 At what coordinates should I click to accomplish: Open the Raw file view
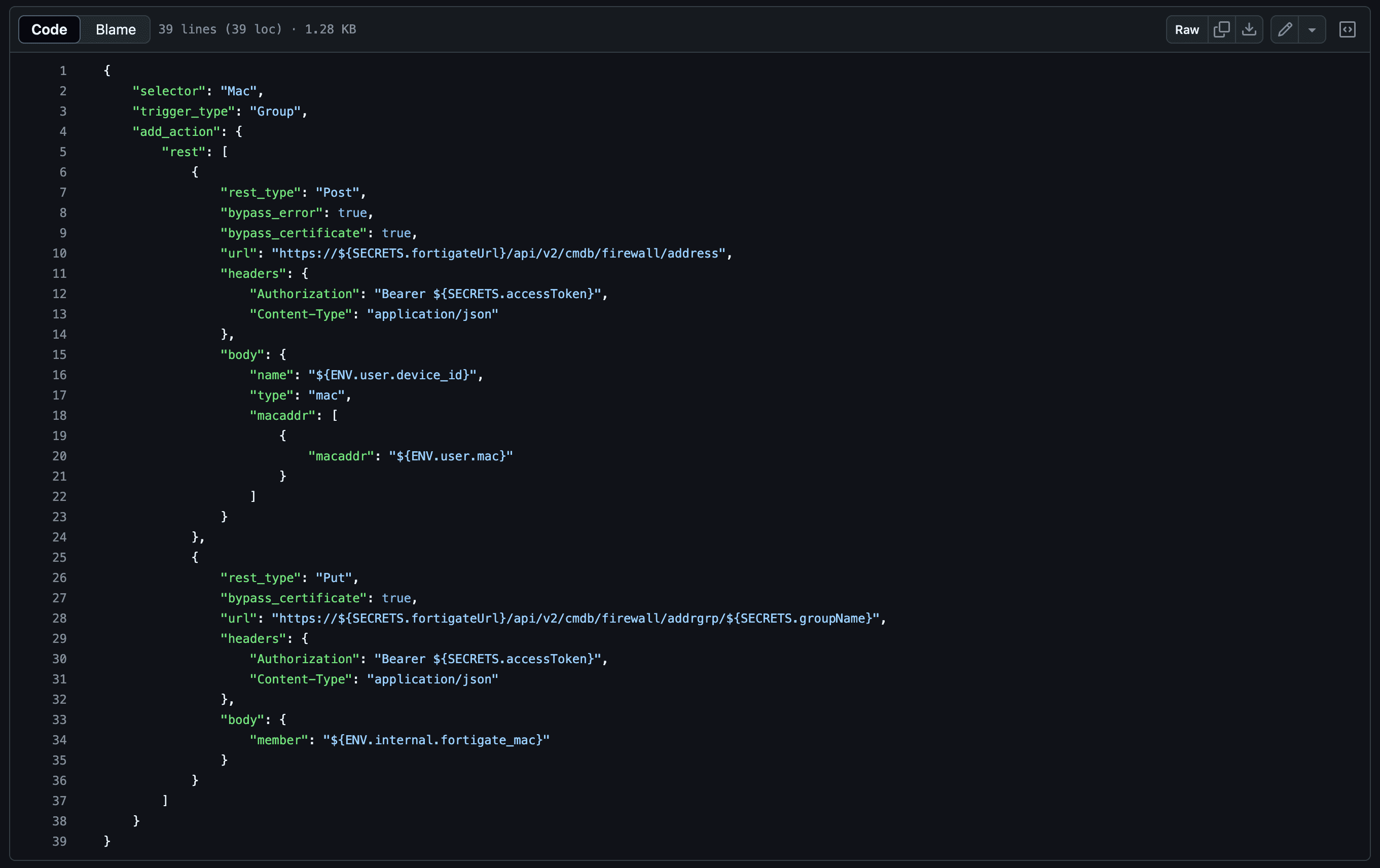pyautogui.click(x=1186, y=29)
